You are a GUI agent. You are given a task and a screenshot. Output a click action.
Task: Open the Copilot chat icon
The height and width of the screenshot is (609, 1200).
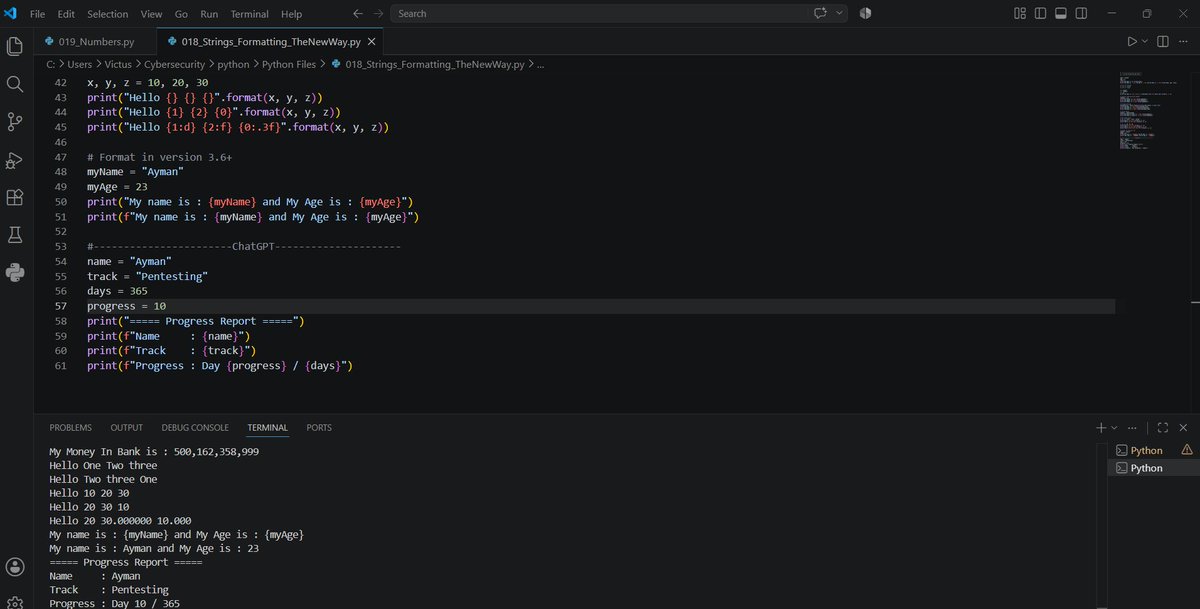click(821, 14)
